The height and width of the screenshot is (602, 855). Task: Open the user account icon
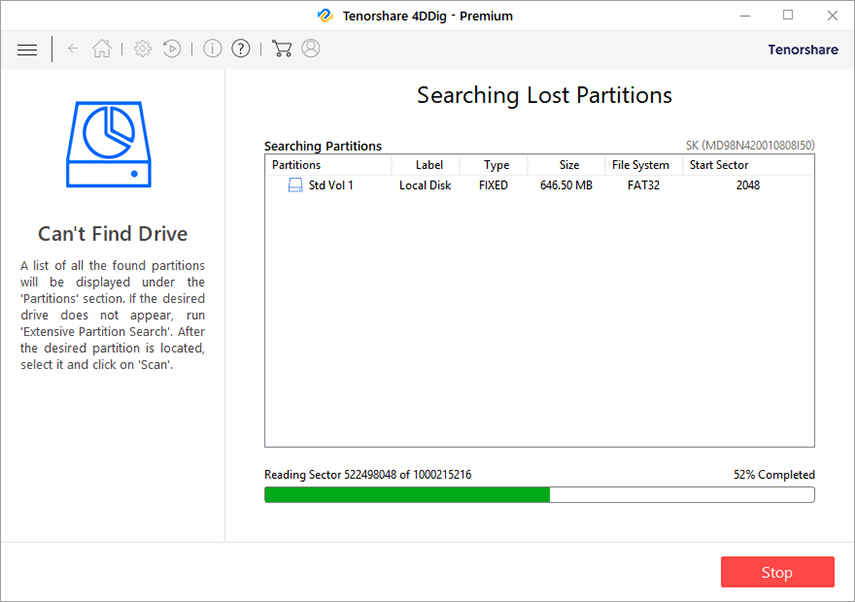[311, 49]
